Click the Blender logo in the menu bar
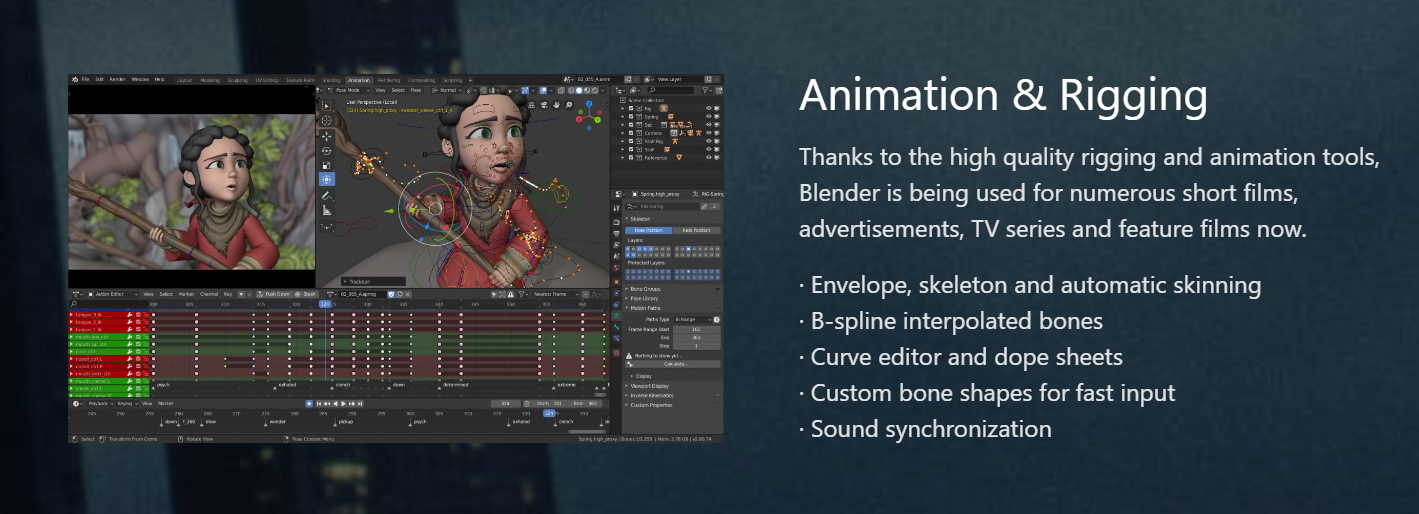 click(75, 79)
